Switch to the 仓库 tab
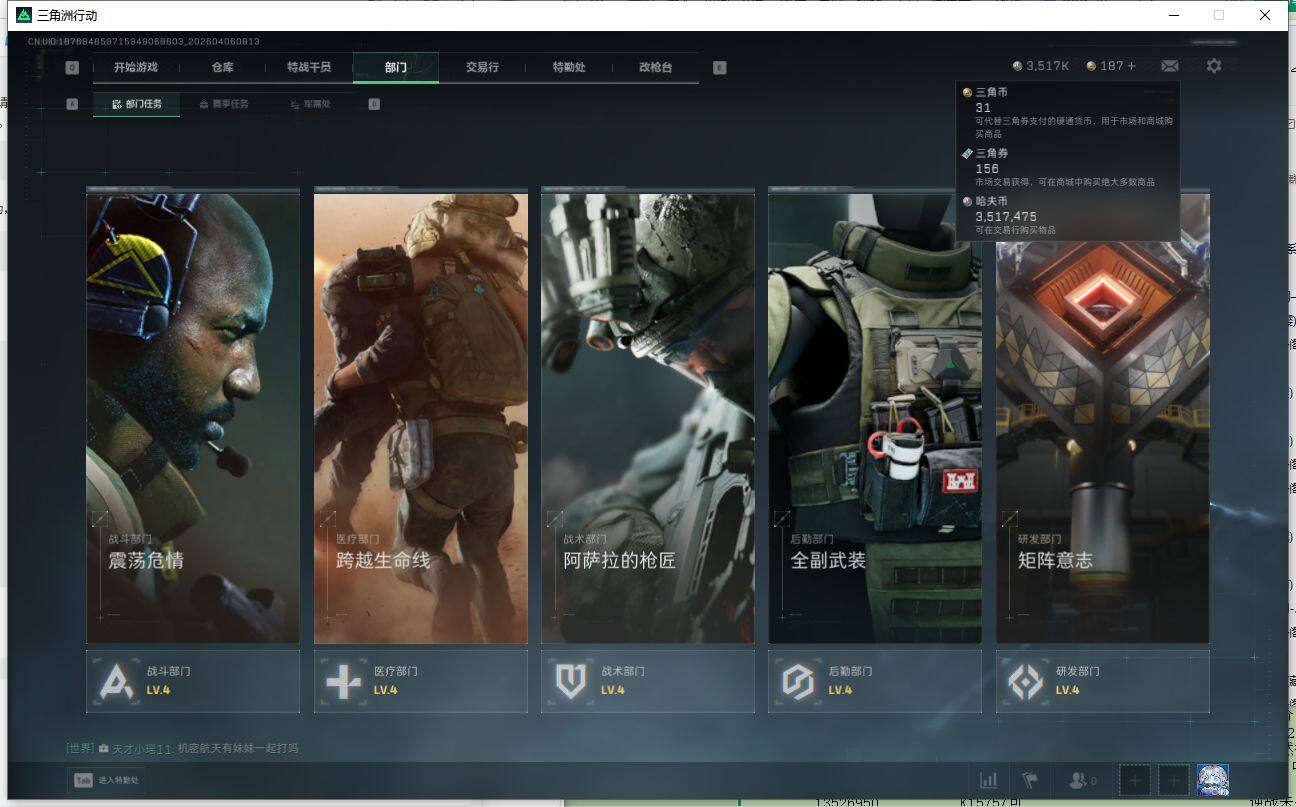The width and height of the screenshot is (1296, 807). [222, 67]
